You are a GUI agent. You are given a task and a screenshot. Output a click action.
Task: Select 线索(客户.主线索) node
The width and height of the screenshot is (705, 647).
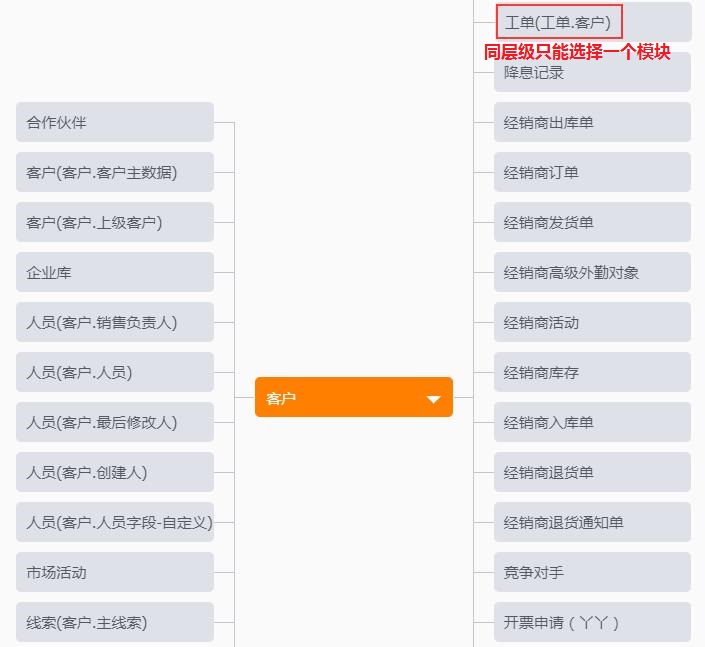tap(115, 622)
